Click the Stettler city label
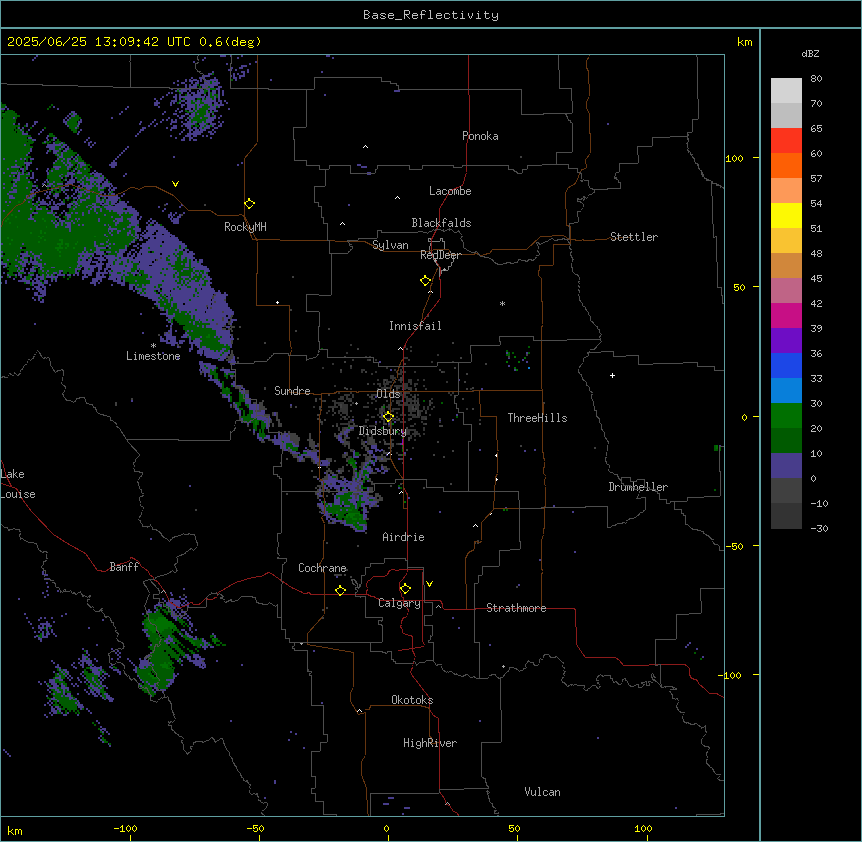The image size is (862, 842). pos(634,237)
